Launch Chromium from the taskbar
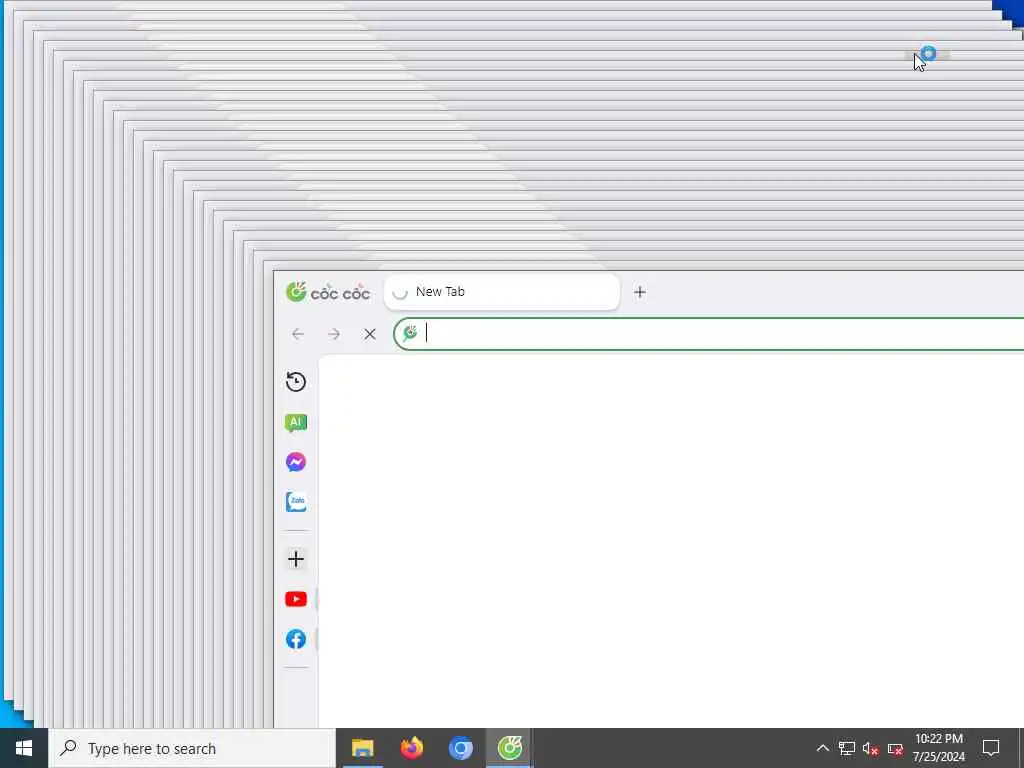The height and width of the screenshot is (768, 1024). tap(460, 748)
